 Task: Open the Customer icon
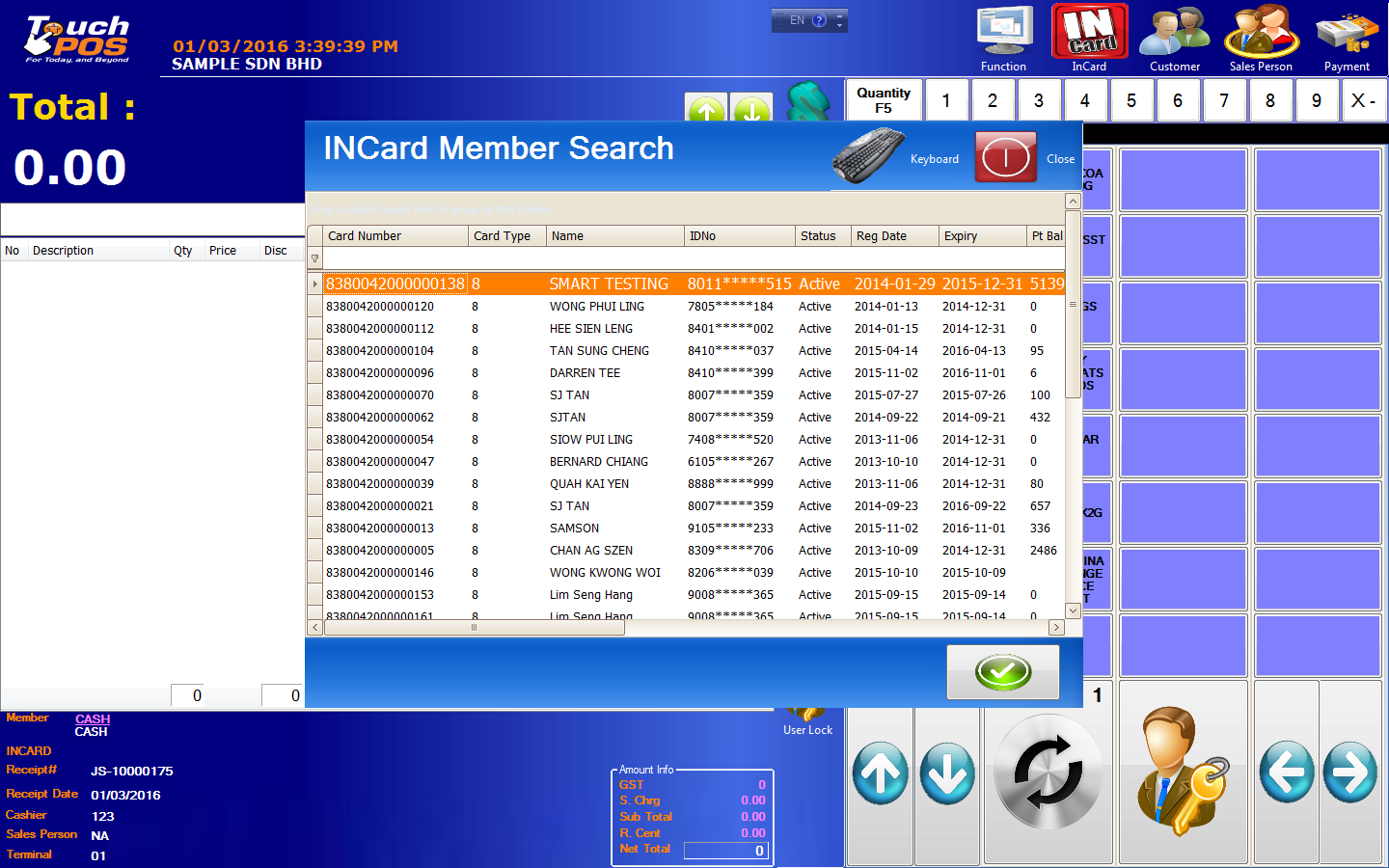[x=1175, y=39]
